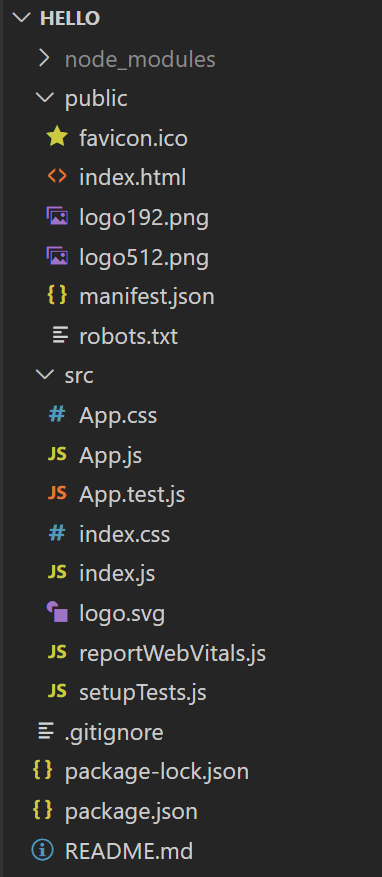
Task: Click the purple shapes icon for logo.svg
Action: tap(57, 613)
